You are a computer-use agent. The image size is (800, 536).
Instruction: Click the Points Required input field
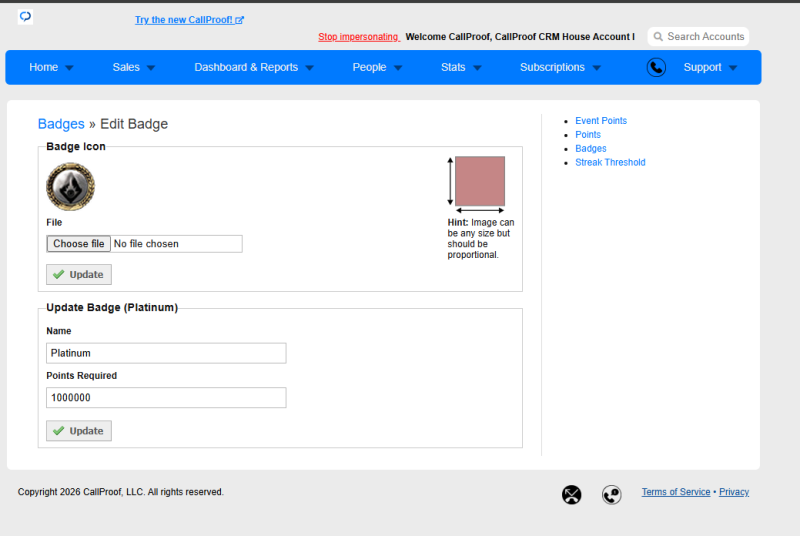coord(166,398)
